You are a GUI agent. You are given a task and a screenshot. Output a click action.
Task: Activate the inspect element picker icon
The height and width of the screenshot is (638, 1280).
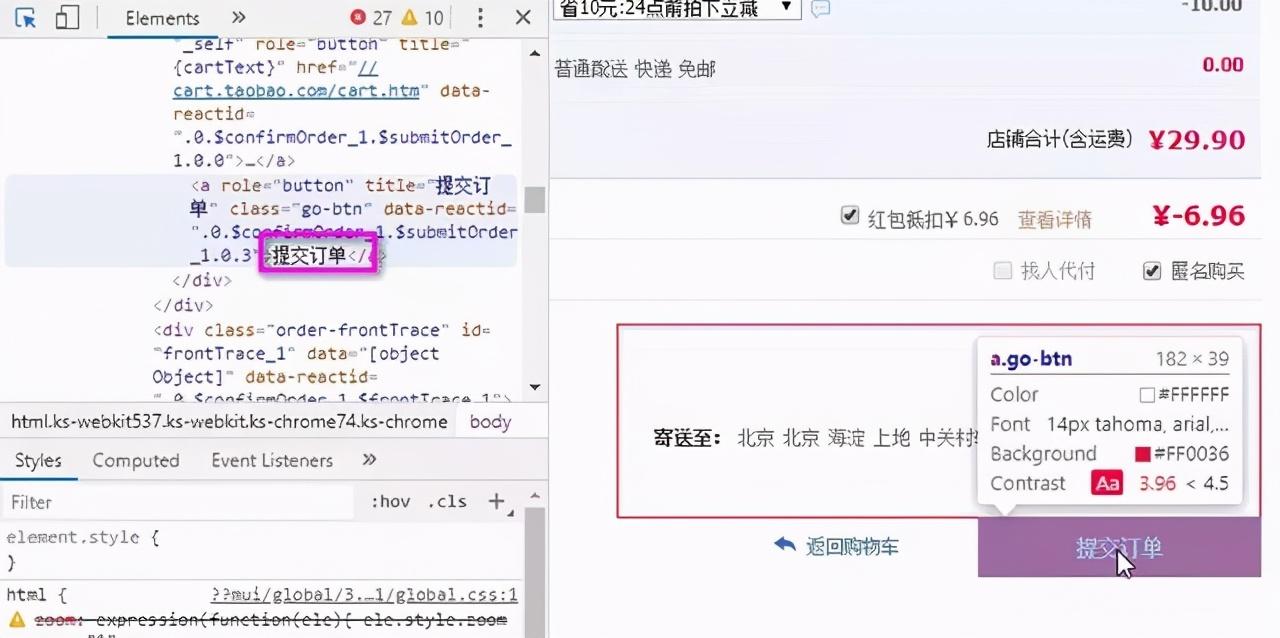(x=27, y=18)
